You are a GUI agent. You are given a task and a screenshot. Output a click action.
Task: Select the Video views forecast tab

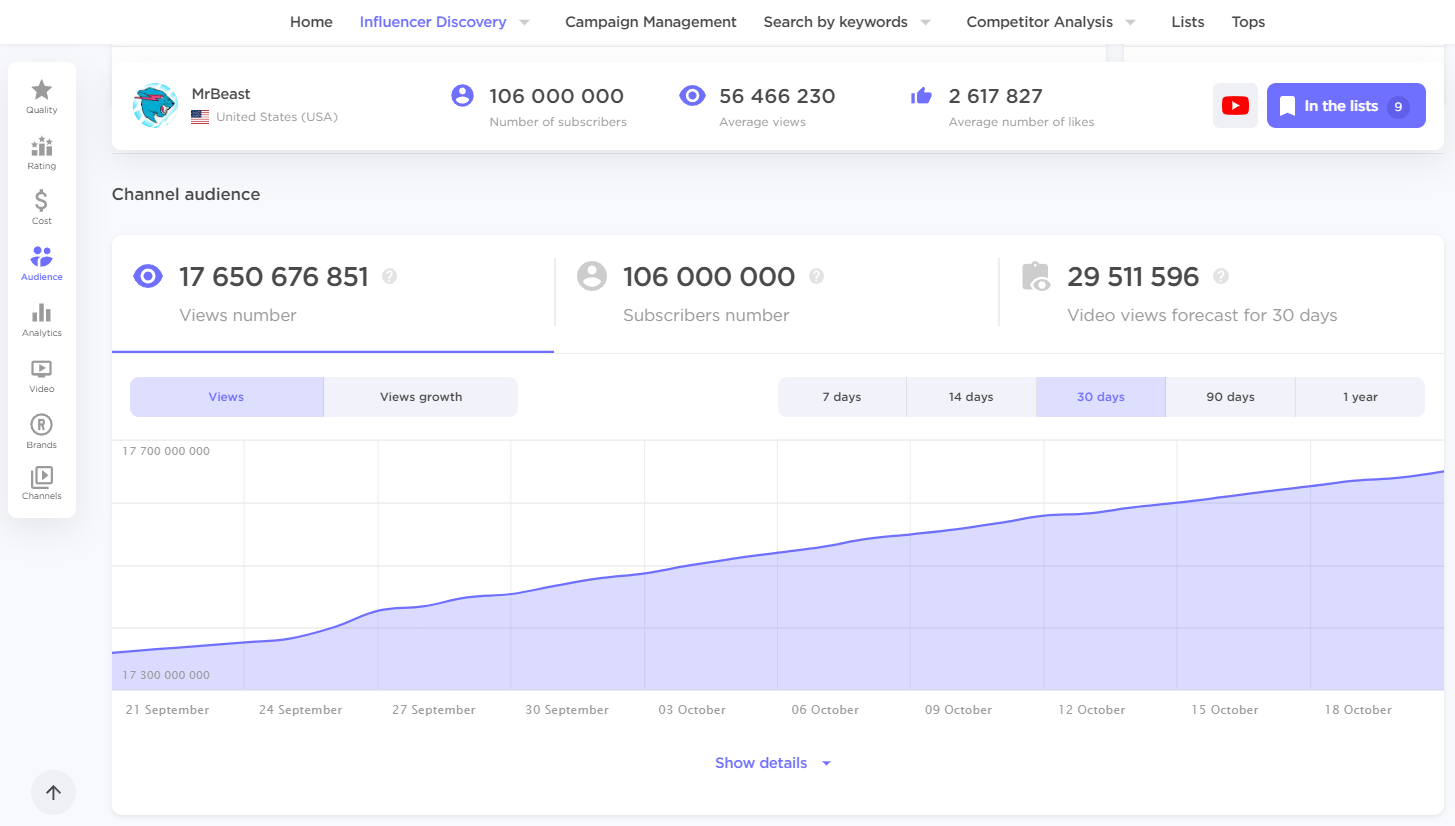tap(1221, 294)
